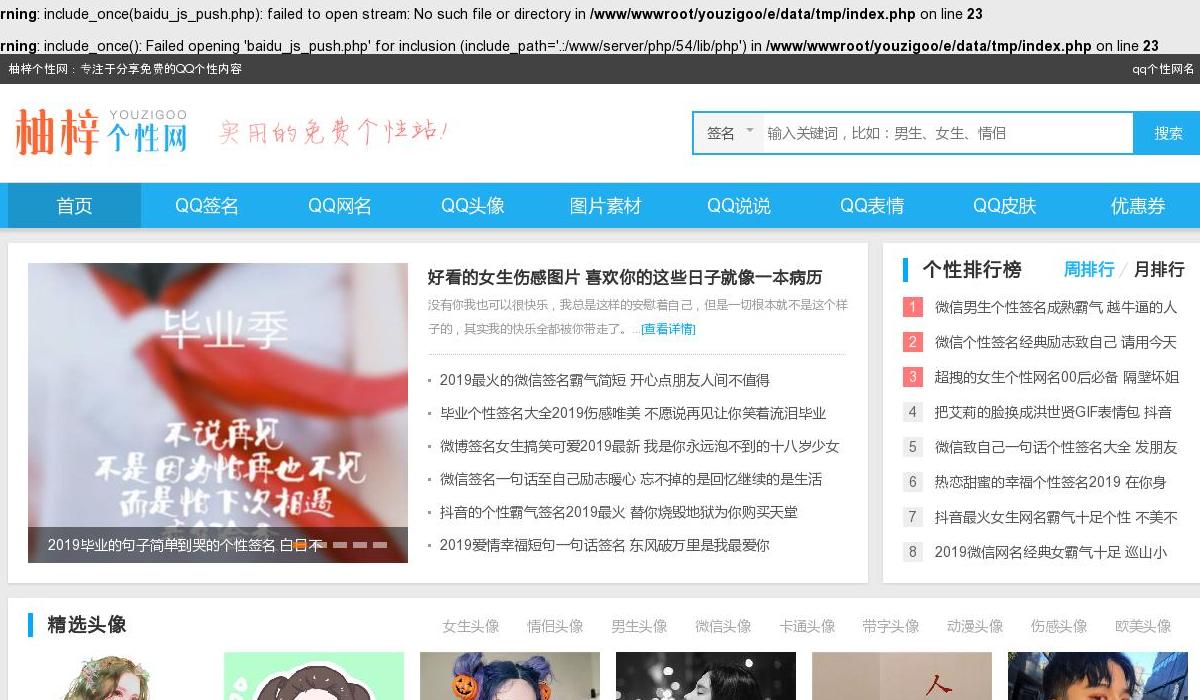Select the 情侣头像 category
The height and width of the screenshot is (700, 1200).
[x=555, y=626]
